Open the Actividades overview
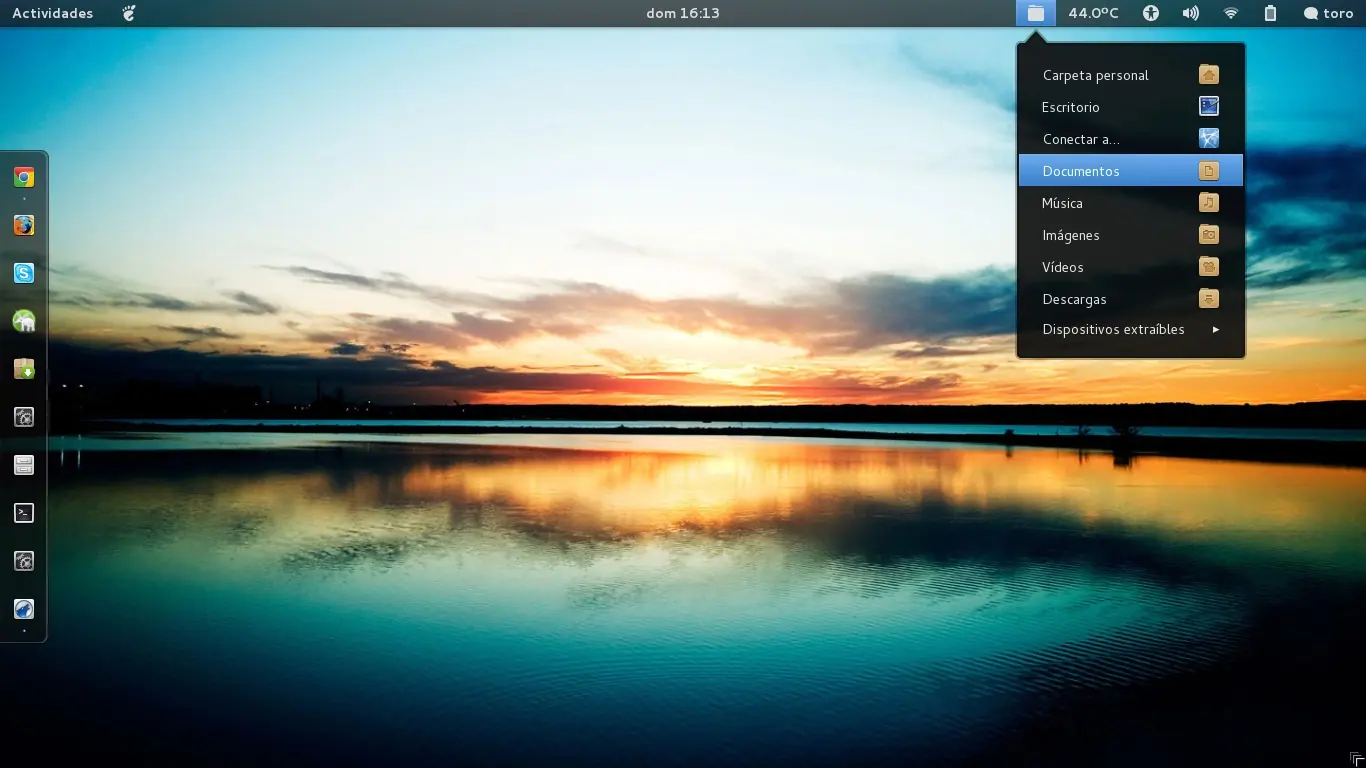Screen dimensions: 1366x768 click(x=53, y=13)
